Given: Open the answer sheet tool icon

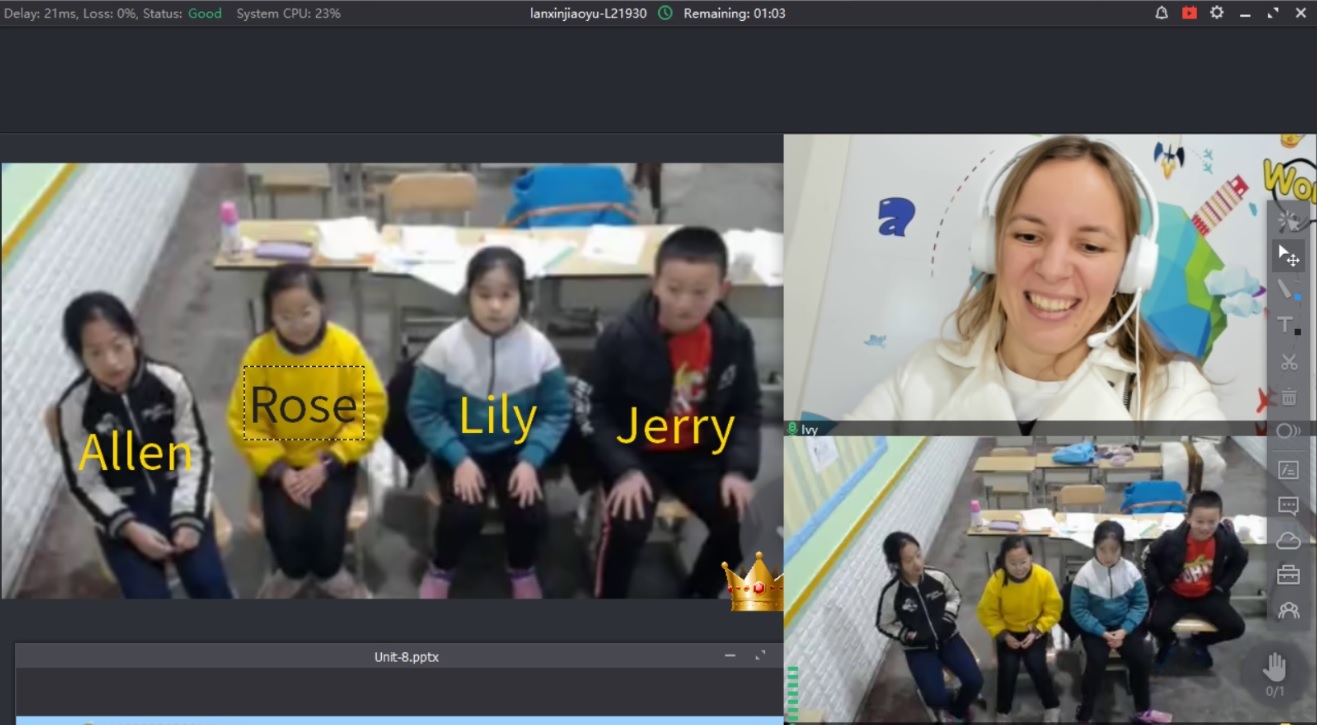Looking at the screenshot, I should pyautogui.click(x=1288, y=469).
